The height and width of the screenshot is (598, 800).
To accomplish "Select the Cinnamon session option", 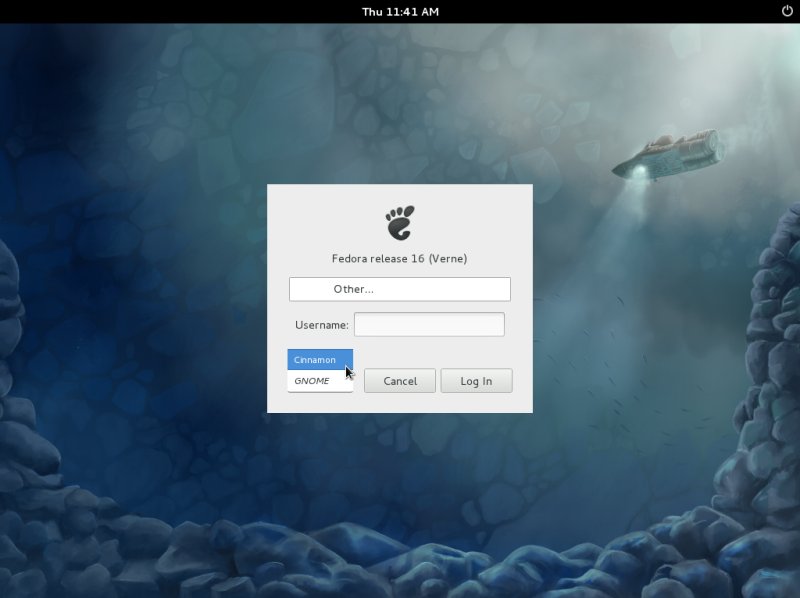I will 320,360.
